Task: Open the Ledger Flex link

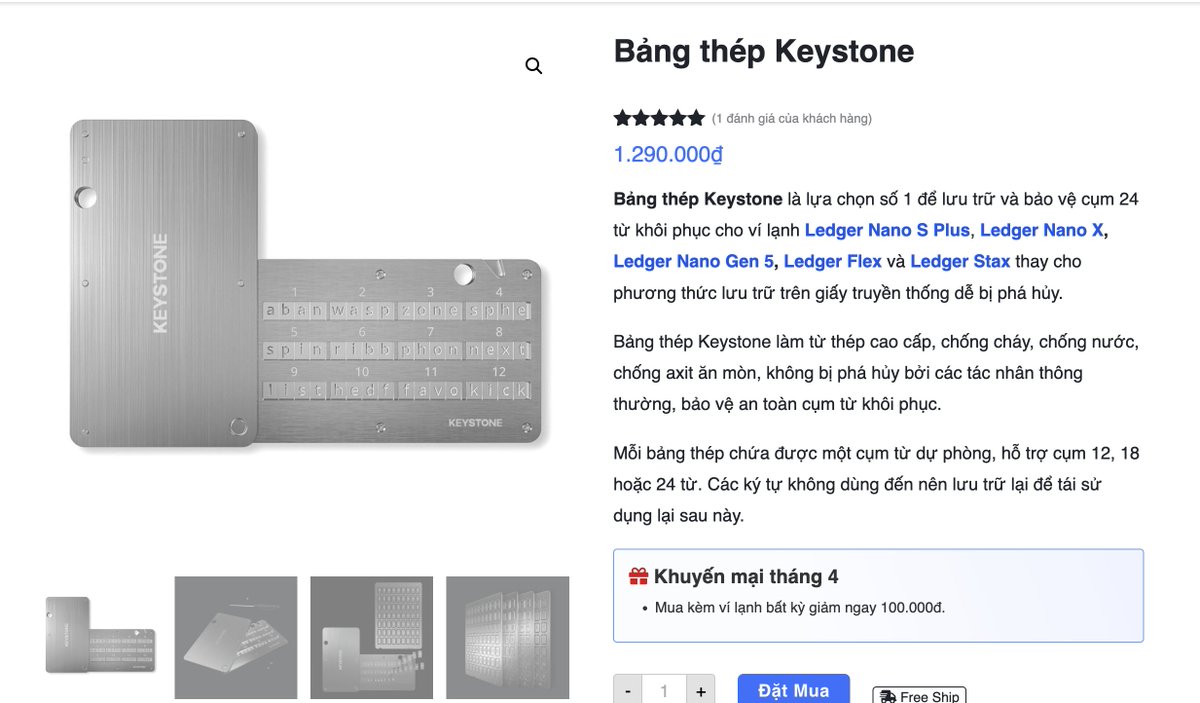Action: (833, 261)
